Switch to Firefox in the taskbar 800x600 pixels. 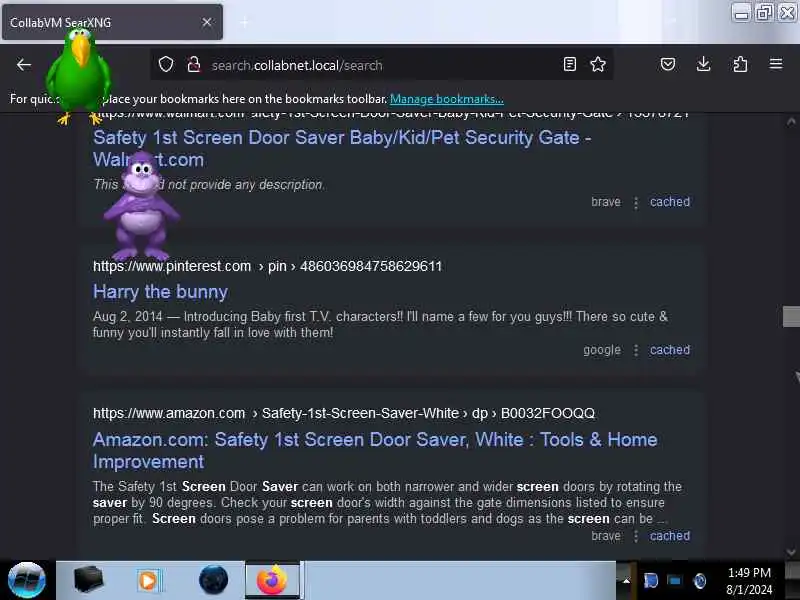[x=273, y=580]
